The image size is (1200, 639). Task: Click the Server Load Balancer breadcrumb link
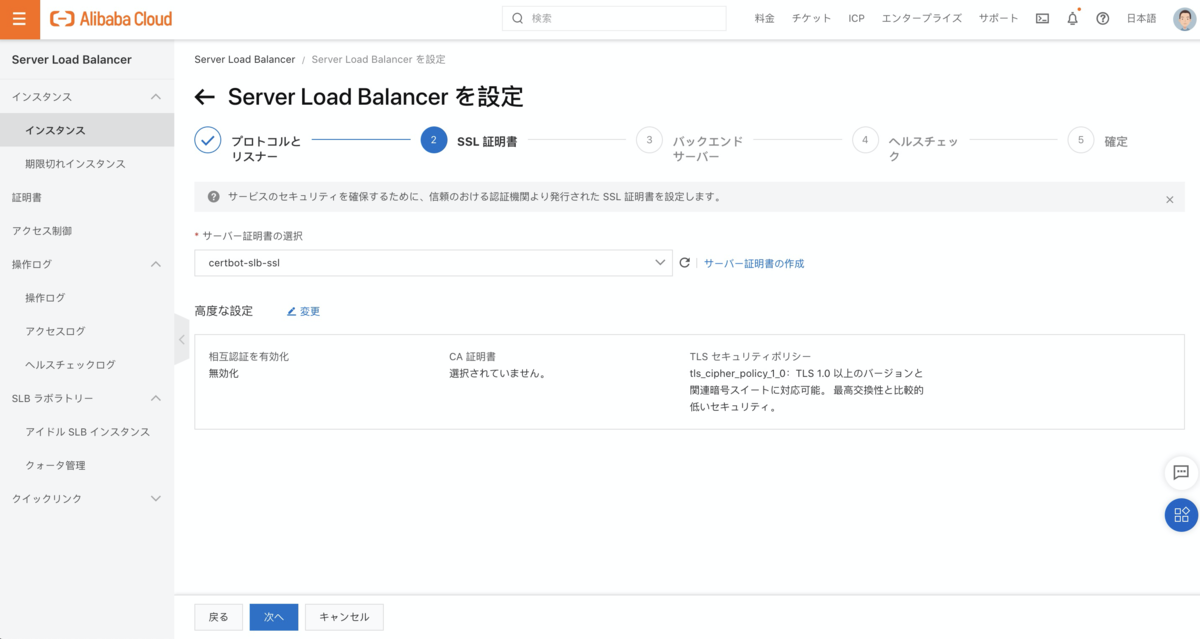coord(245,59)
